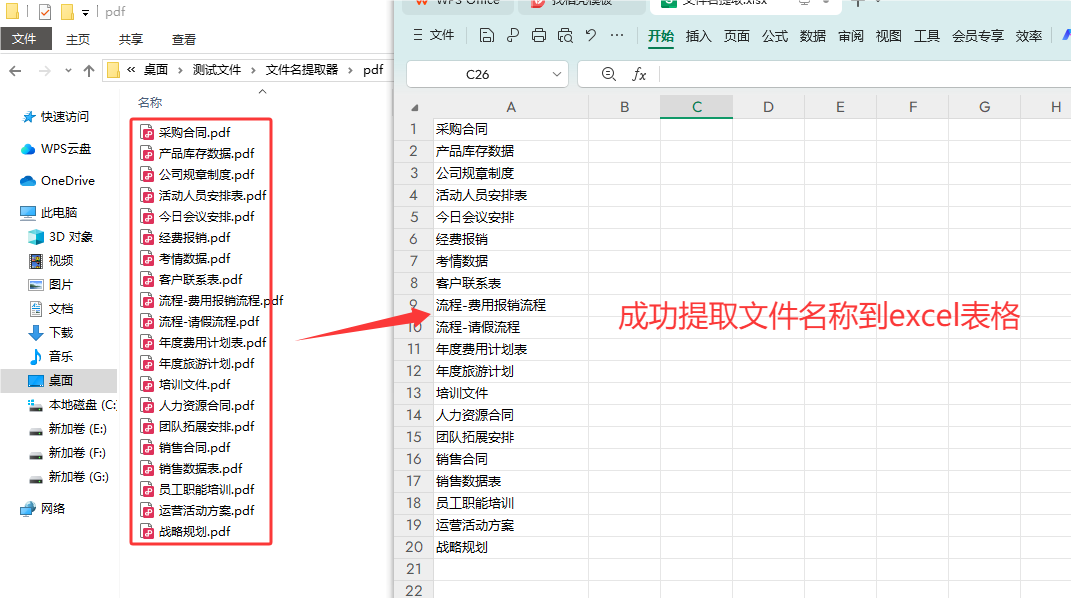Open the Explorer 文件 menu
The width and height of the screenshot is (1071, 598).
25,39
